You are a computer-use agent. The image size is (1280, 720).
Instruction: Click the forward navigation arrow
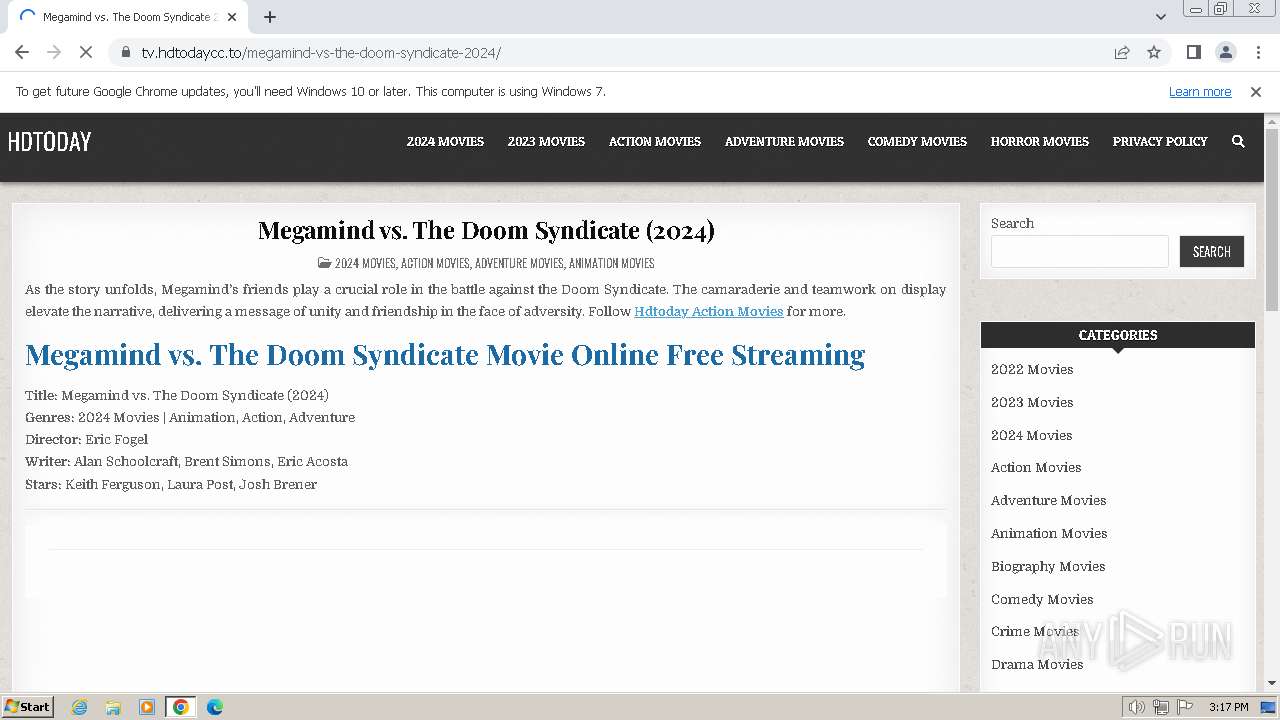click(x=54, y=52)
